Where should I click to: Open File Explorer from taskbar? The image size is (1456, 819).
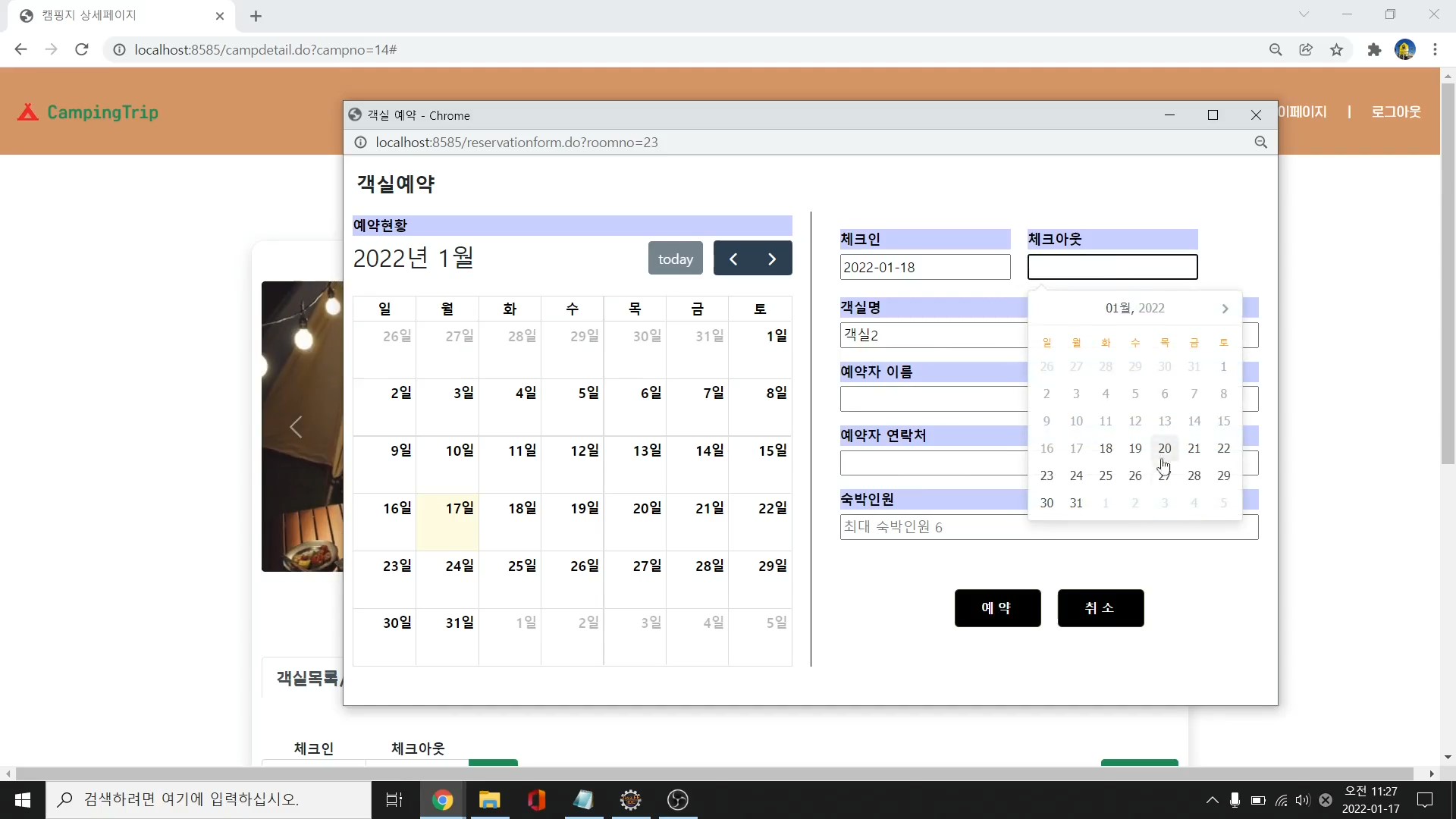[x=490, y=800]
